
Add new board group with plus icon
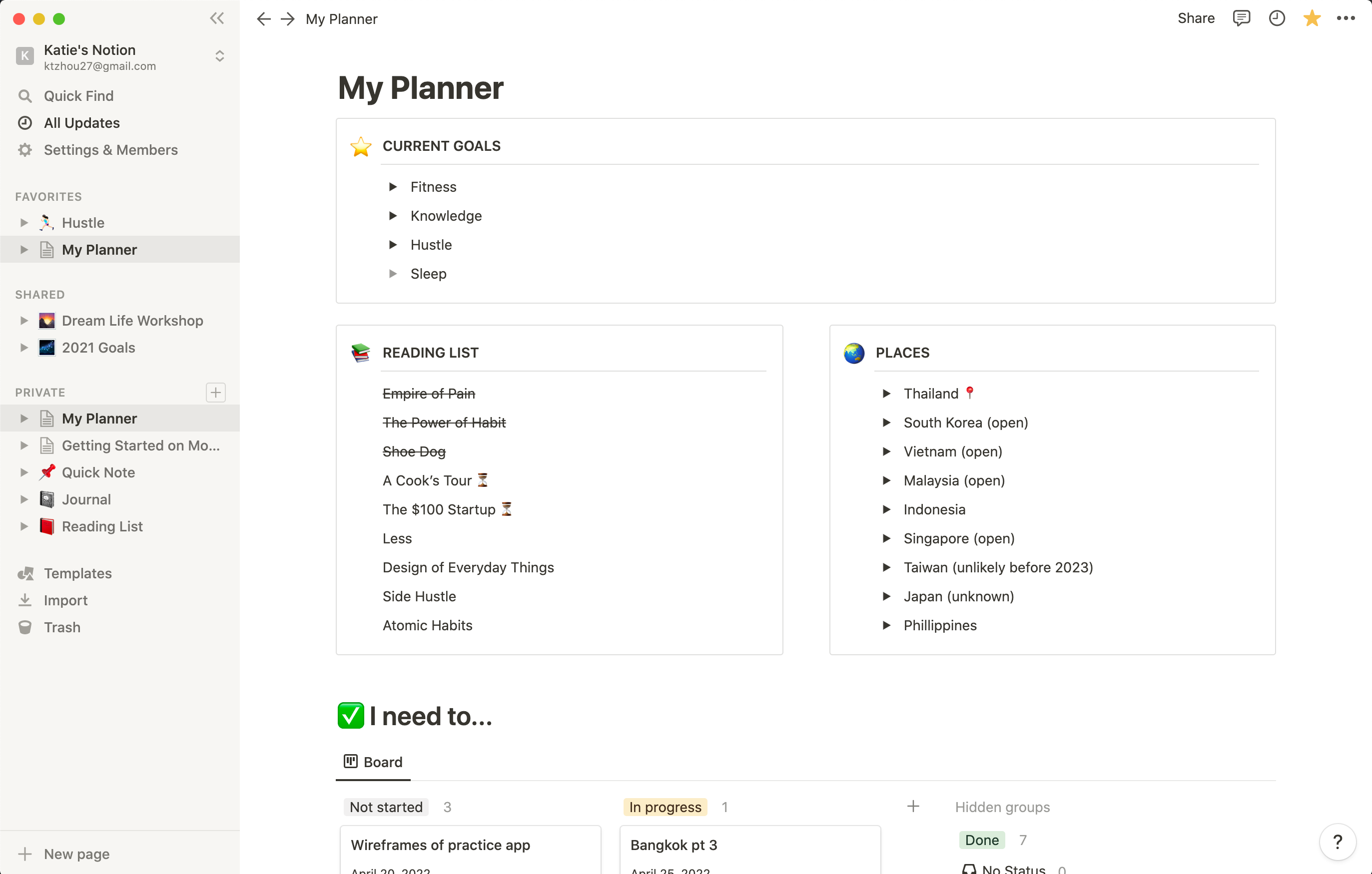coord(913,807)
